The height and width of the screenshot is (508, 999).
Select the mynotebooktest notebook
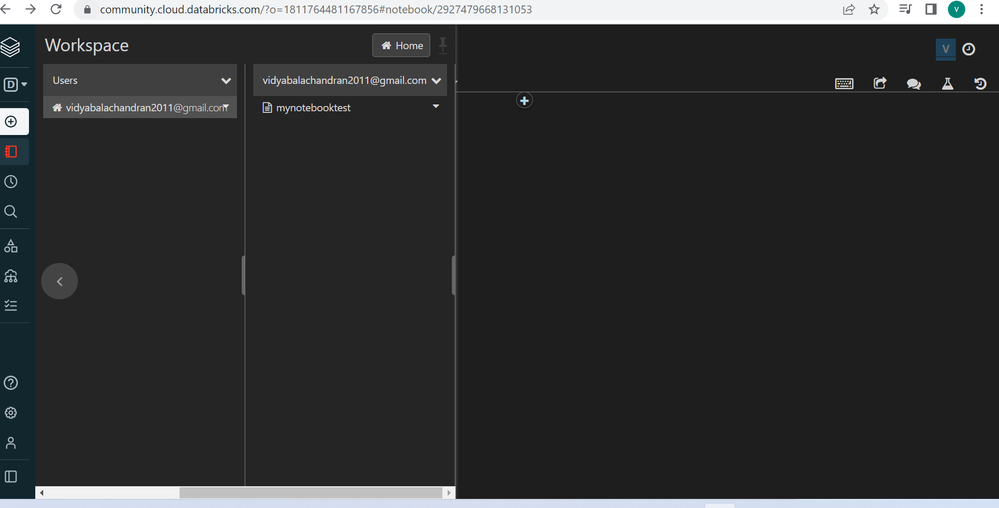[313, 108]
